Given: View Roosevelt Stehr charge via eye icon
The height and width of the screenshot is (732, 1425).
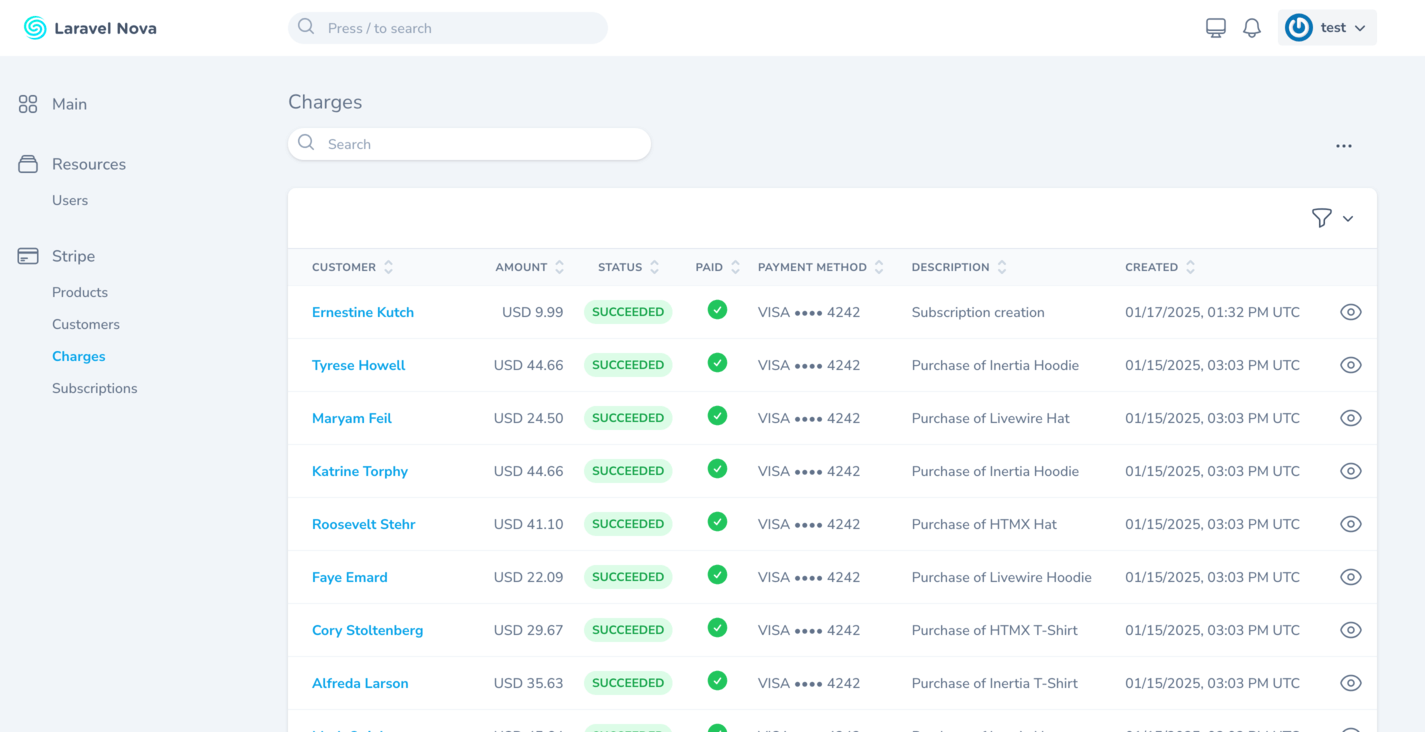Looking at the screenshot, I should 1350,524.
